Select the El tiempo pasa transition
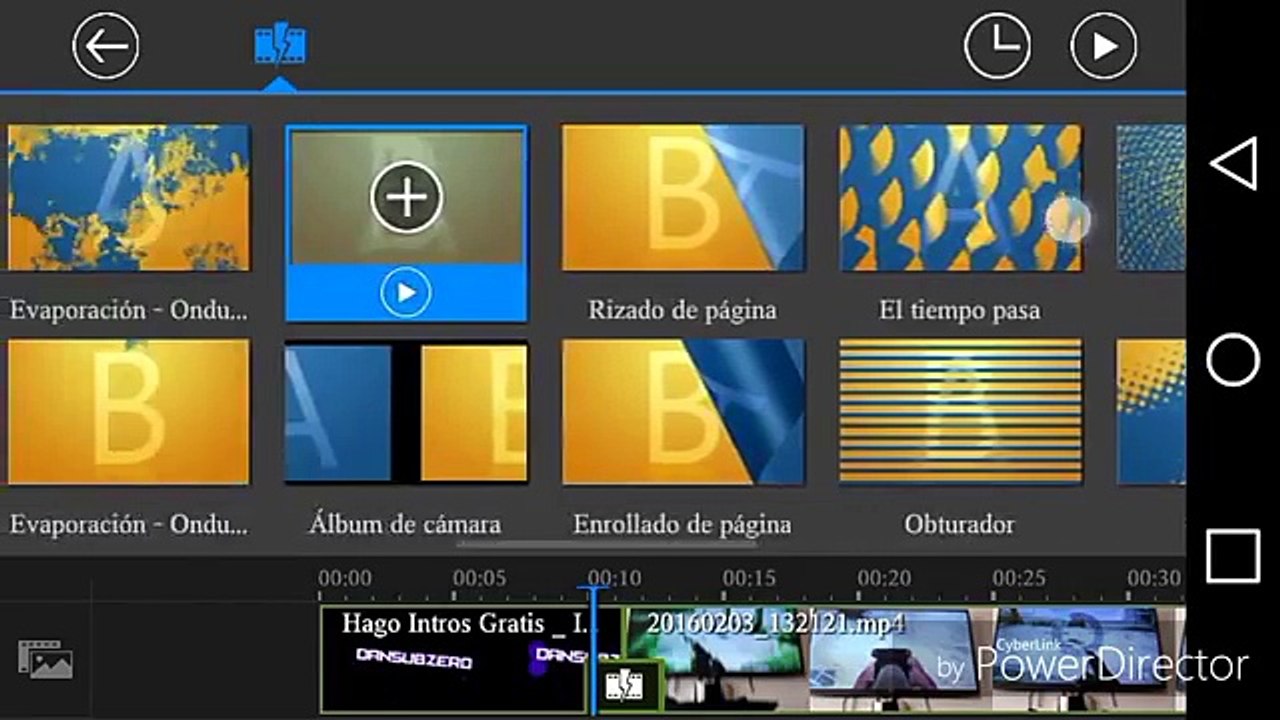This screenshot has height=720, width=1280. click(x=960, y=198)
